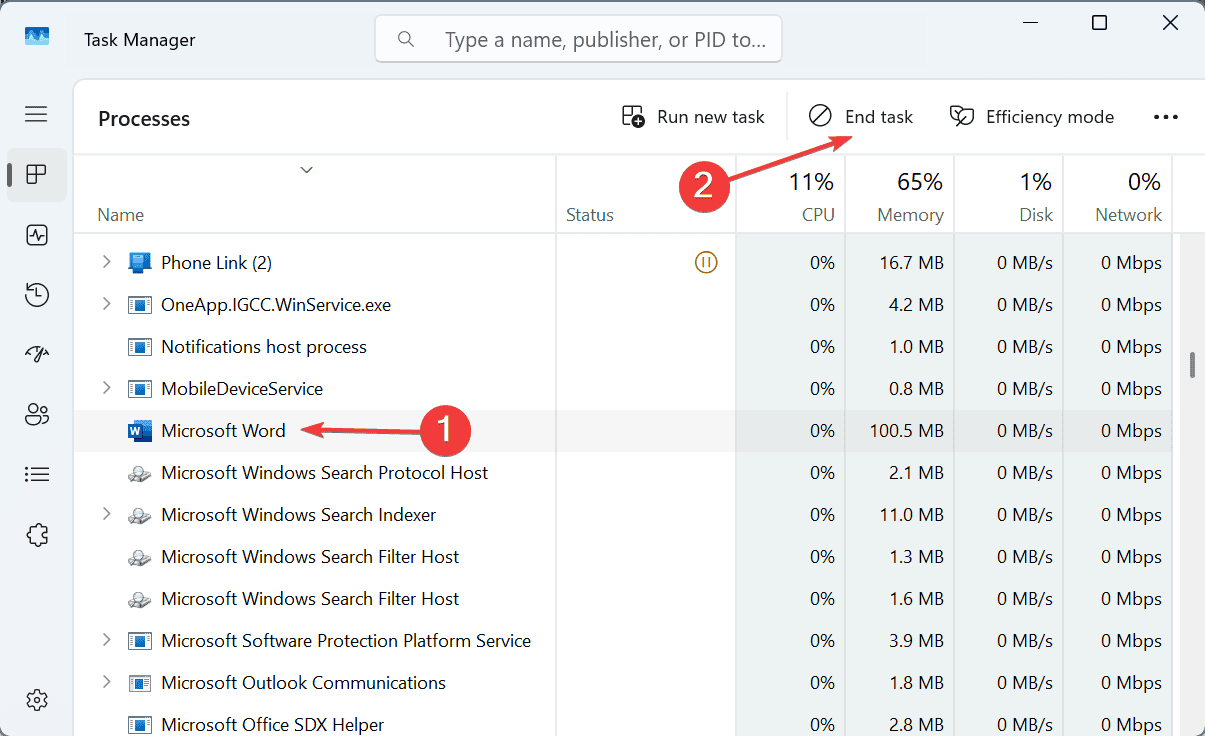Open the App history sidebar tab
Viewport: 1205px width, 736px height.
pos(37,295)
